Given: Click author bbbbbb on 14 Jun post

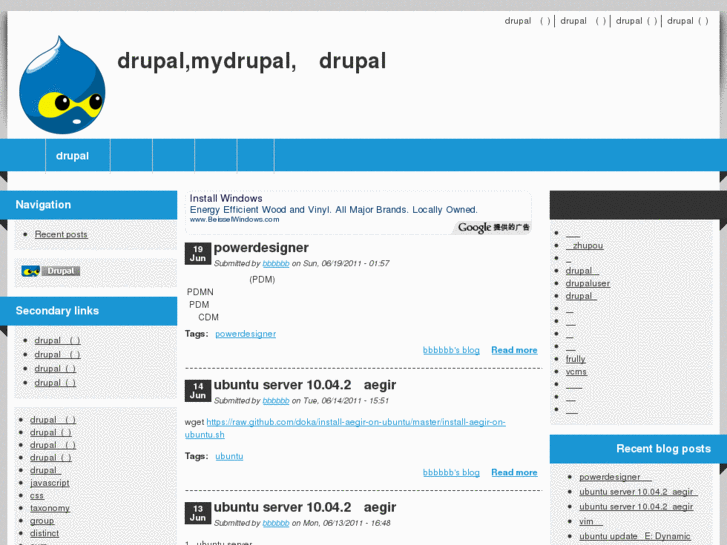Looking at the screenshot, I should pos(276,401).
